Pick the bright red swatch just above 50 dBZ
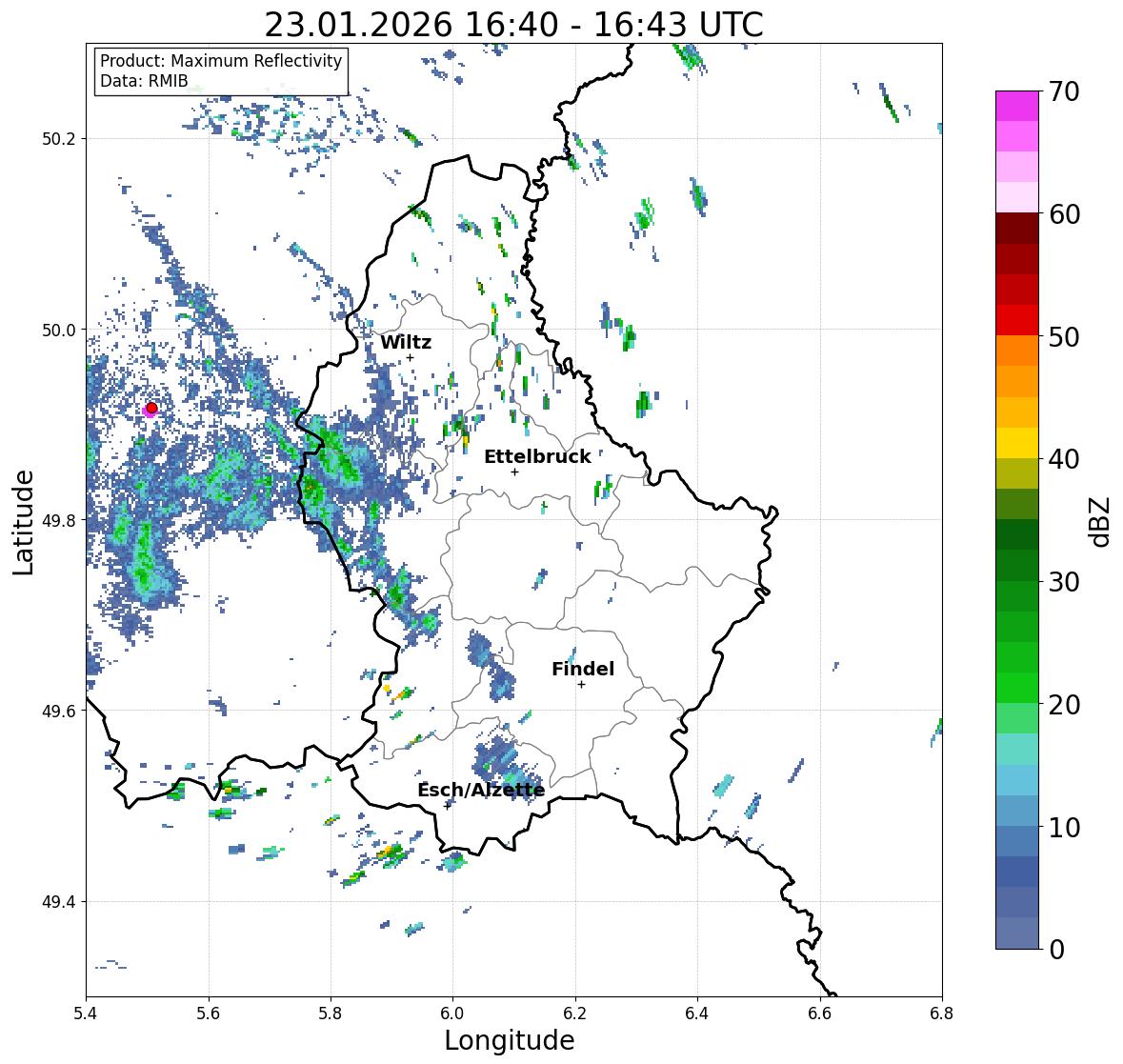Screen dimensions: 1123x1064 tap(1017, 320)
